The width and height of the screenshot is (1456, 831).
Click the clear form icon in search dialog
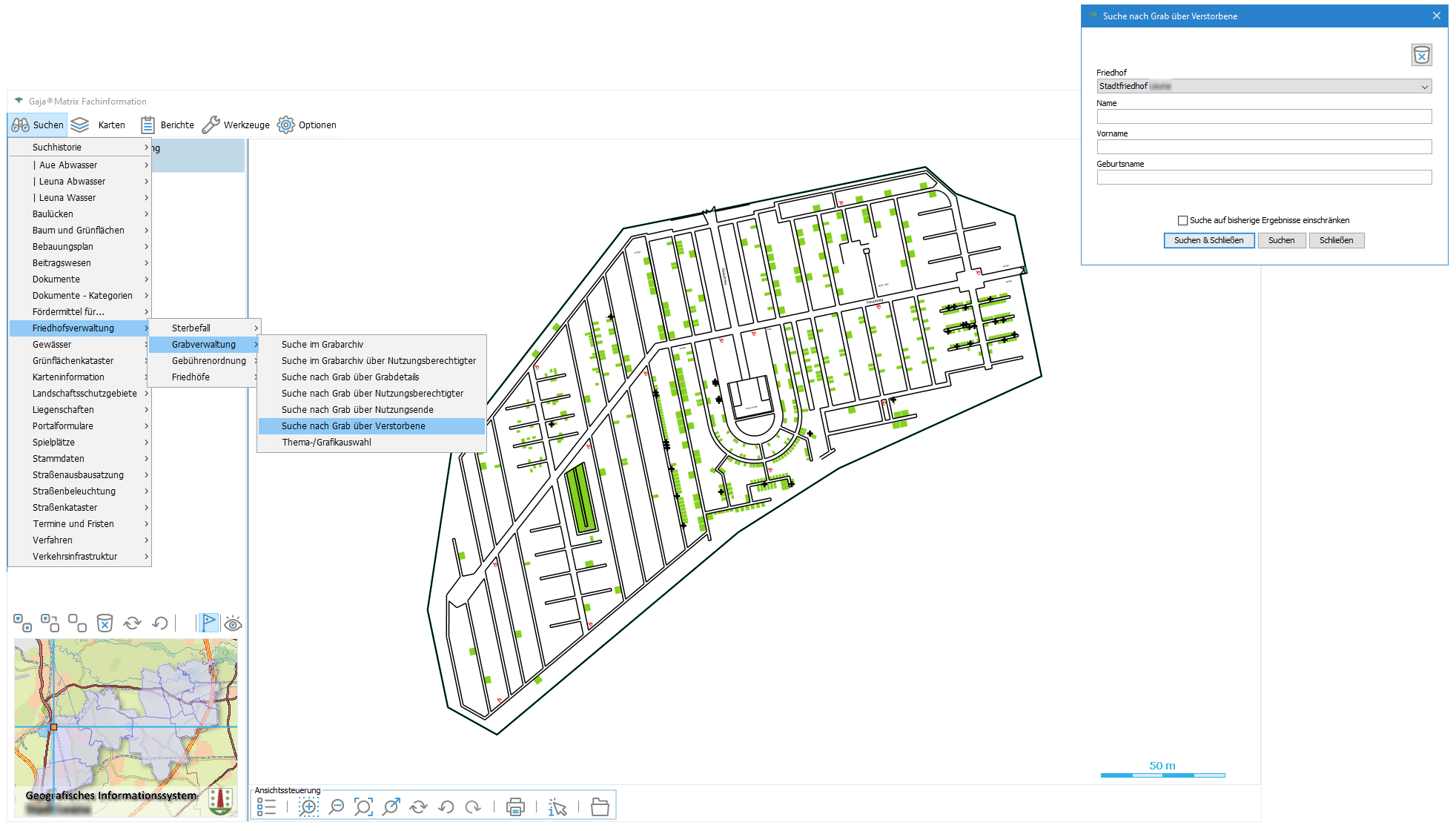[x=1421, y=56]
